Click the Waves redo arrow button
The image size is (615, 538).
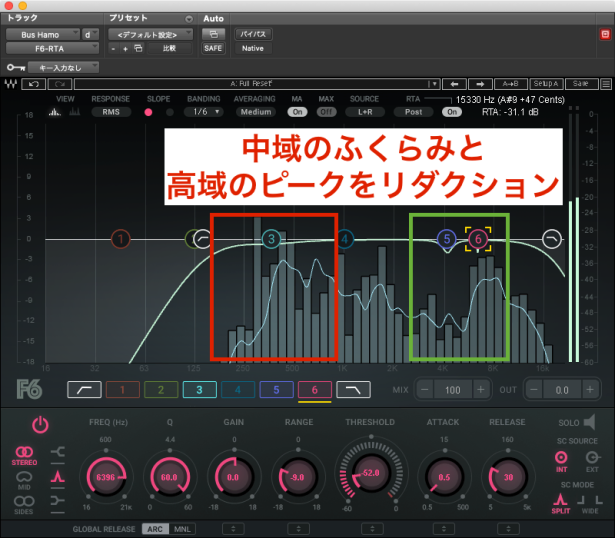60,84
